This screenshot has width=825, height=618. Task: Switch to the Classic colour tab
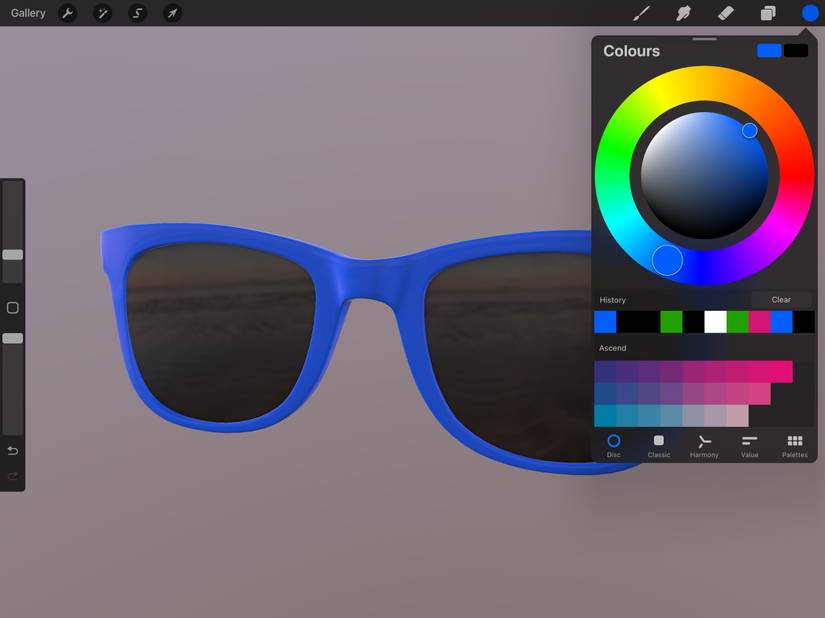[x=659, y=446]
